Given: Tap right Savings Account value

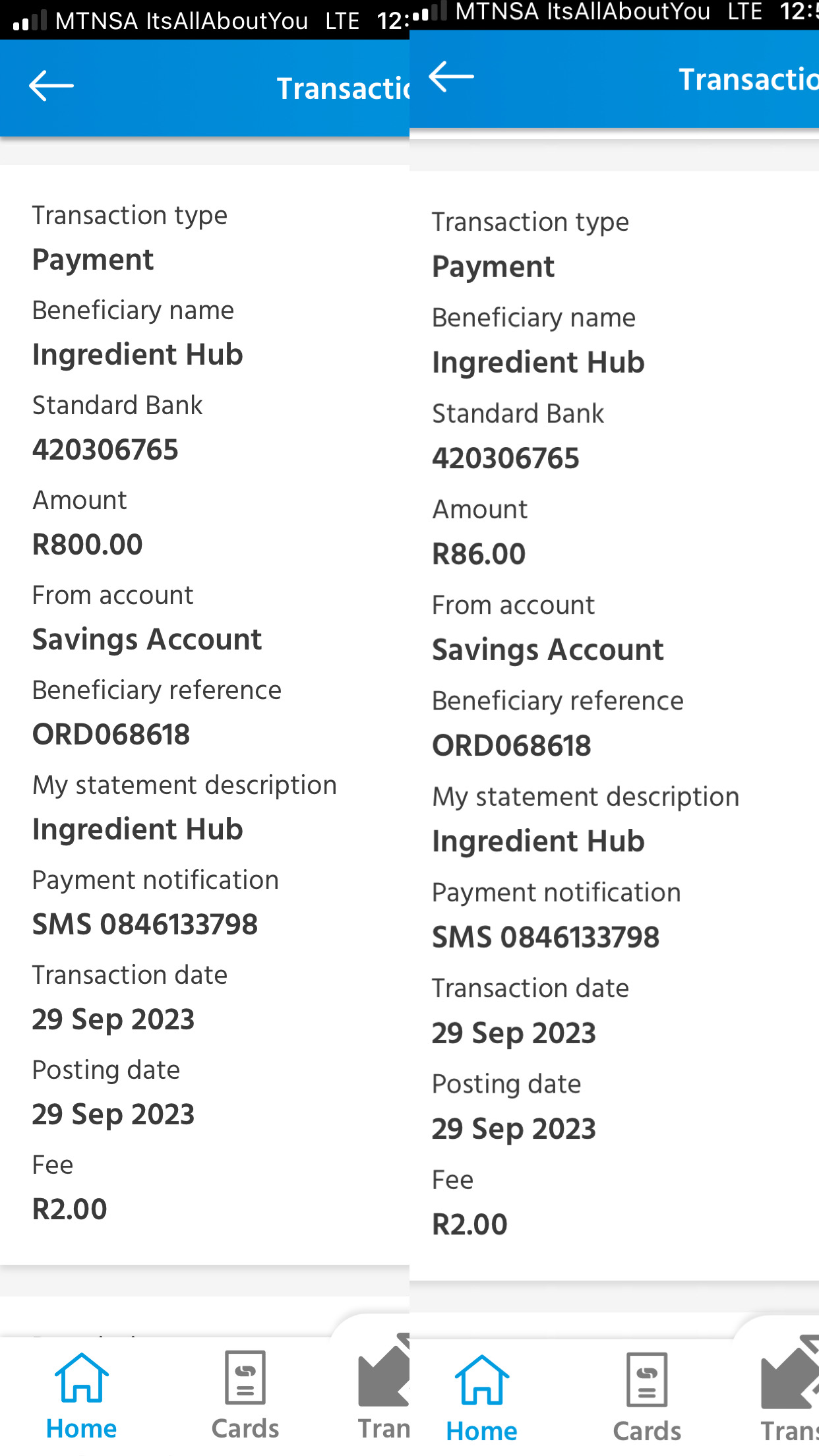Looking at the screenshot, I should (x=548, y=650).
